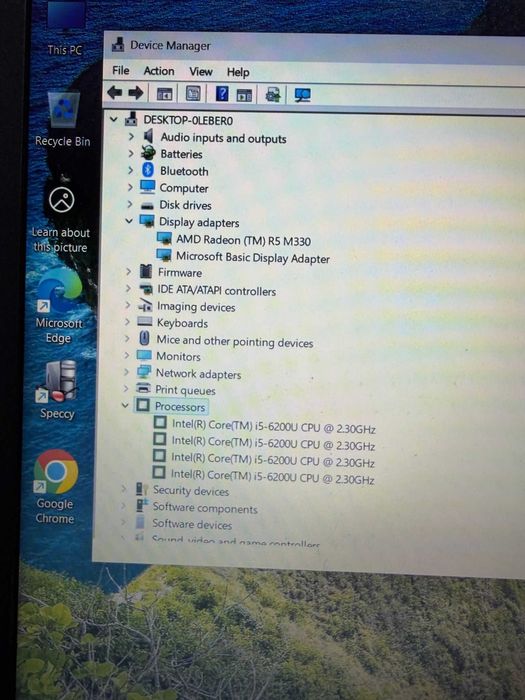This screenshot has width=525, height=700.
Task: Select the Monitors label
Action: 178,356
